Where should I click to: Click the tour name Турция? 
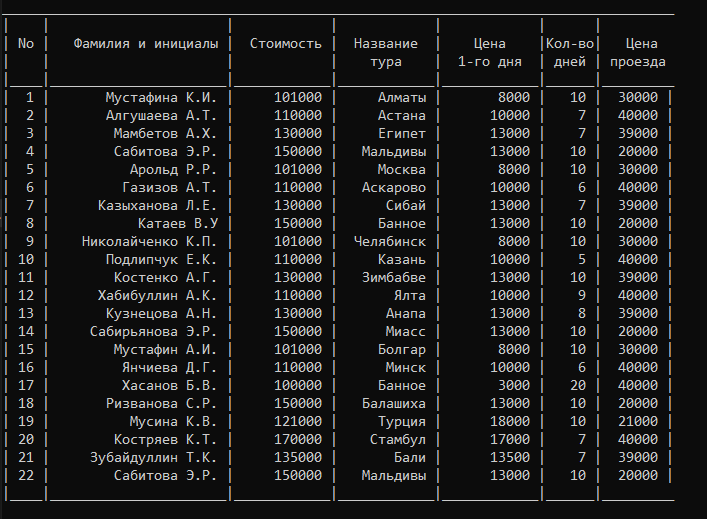[402, 422]
